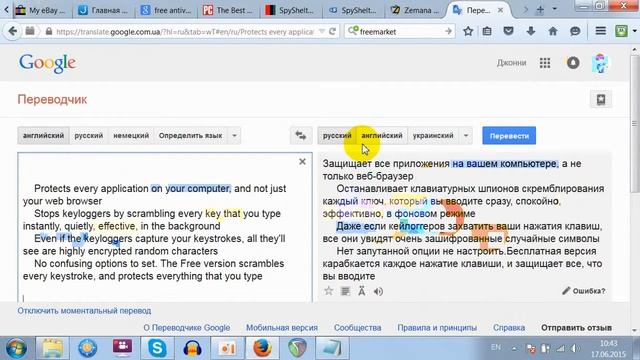Screen dimensions: 640x360
Task: Open the URL bar history dropdown
Action: click(322, 31)
